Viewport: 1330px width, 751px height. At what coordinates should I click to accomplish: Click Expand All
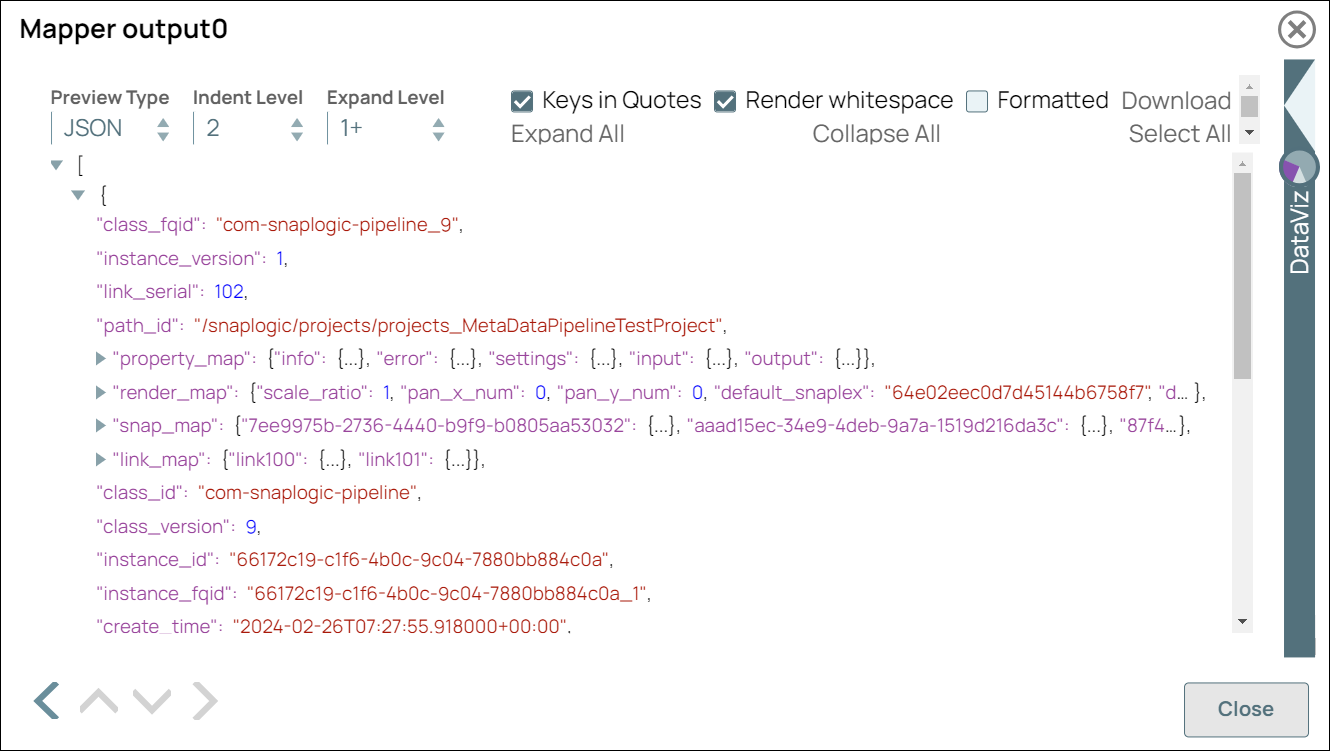pyautogui.click(x=567, y=133)
